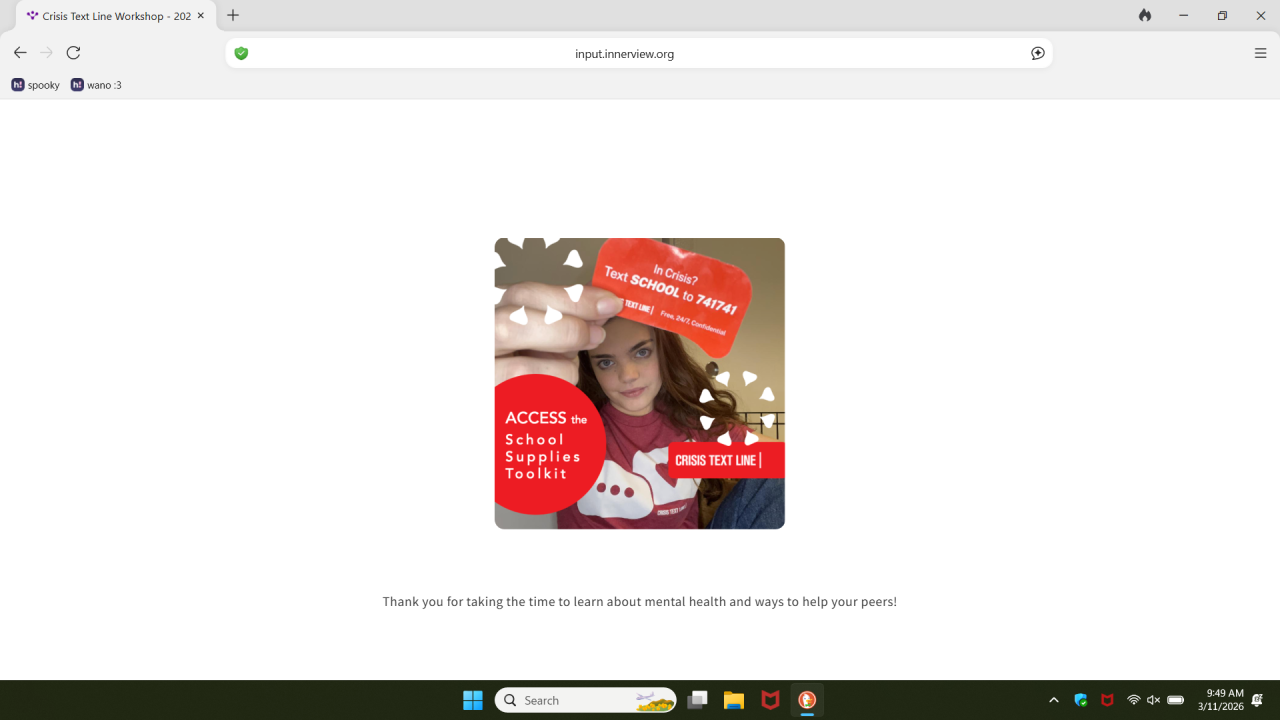
Task: Click the browser back arrow
Action: (20, 53)
